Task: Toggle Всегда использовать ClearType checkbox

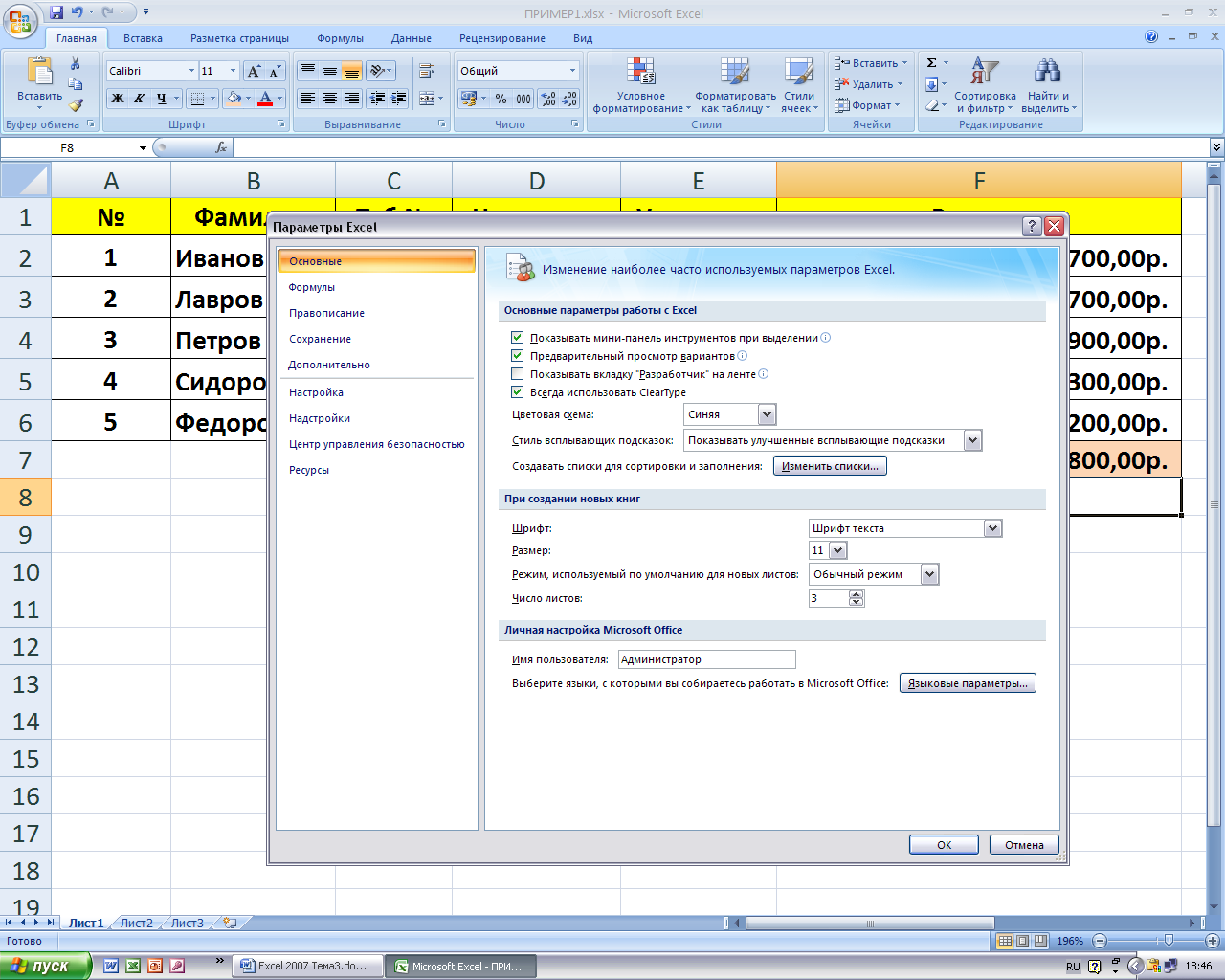Action: point(518,391)
